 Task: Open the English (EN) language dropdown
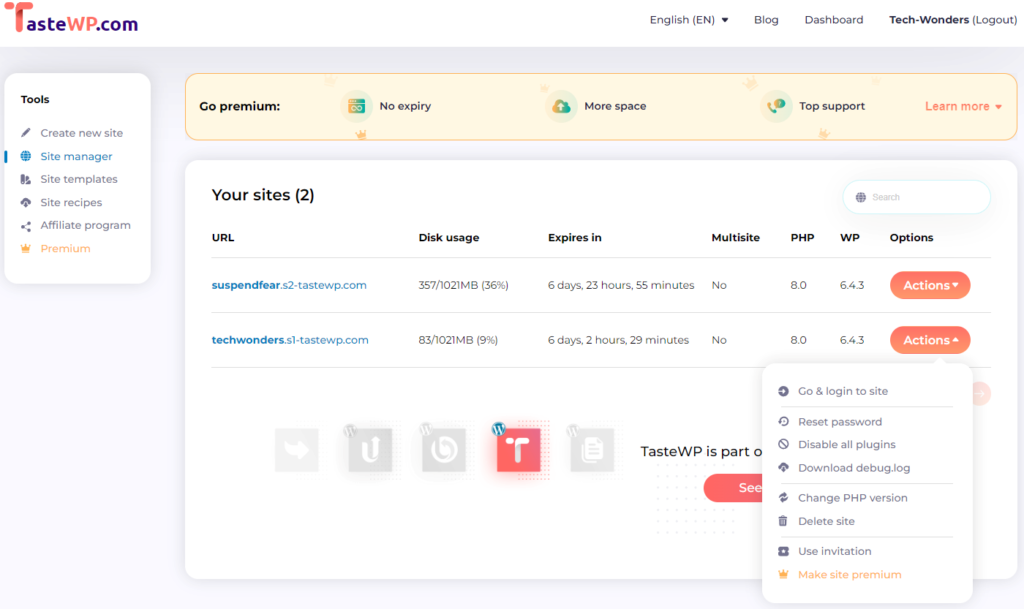pos(688,20)
